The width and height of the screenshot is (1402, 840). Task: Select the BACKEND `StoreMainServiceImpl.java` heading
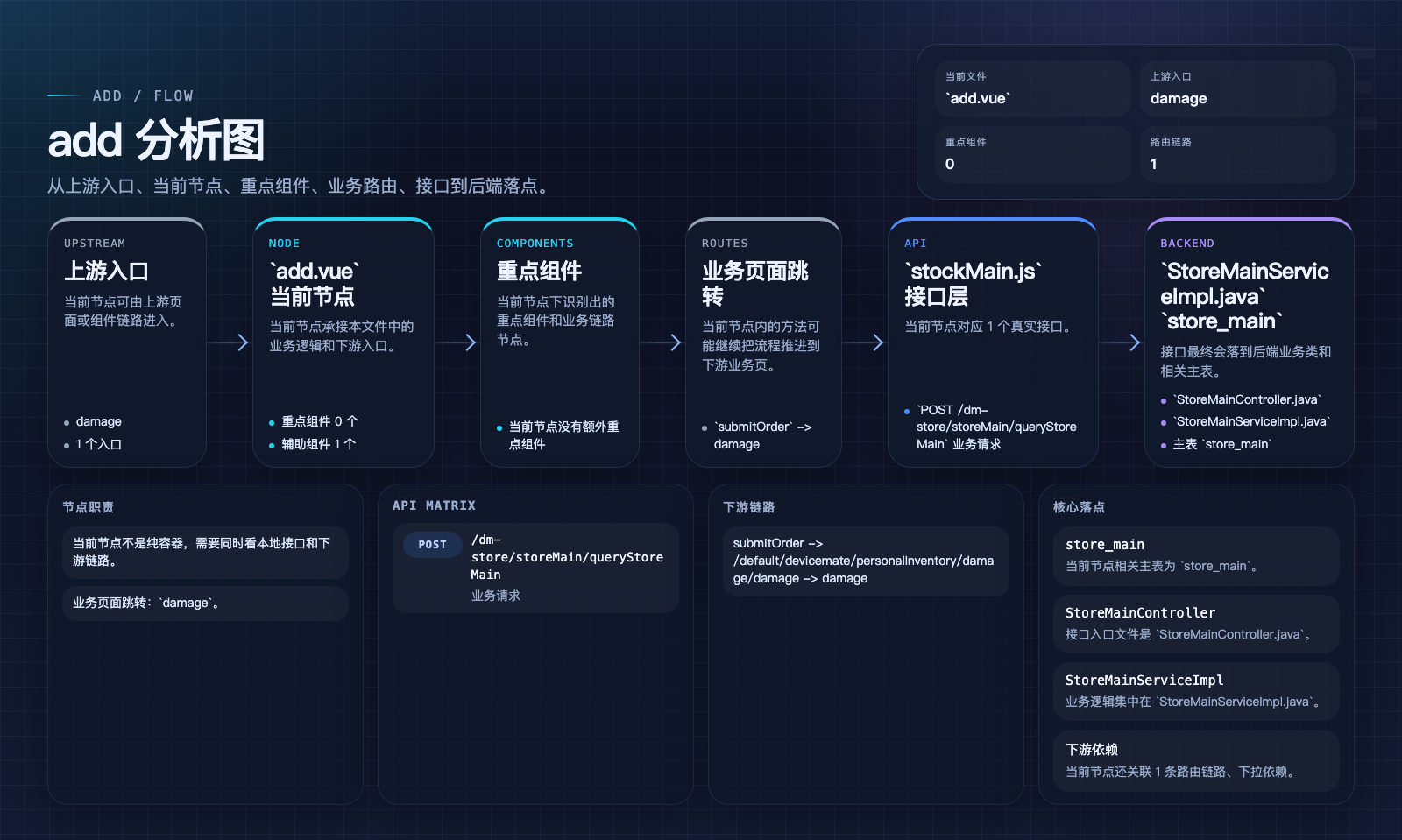1244,296
